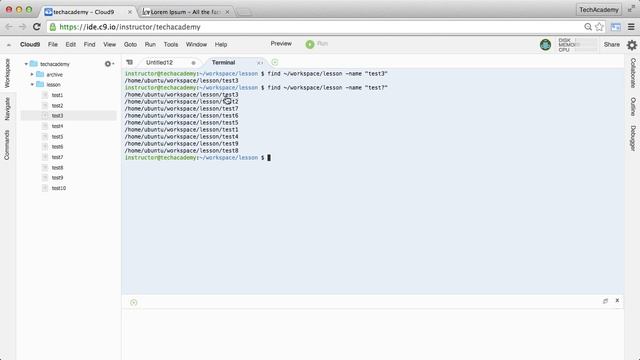Click the test10 file icon
Image resolution: width=640 pixels, height=360 pixels.
coord(45,188)
